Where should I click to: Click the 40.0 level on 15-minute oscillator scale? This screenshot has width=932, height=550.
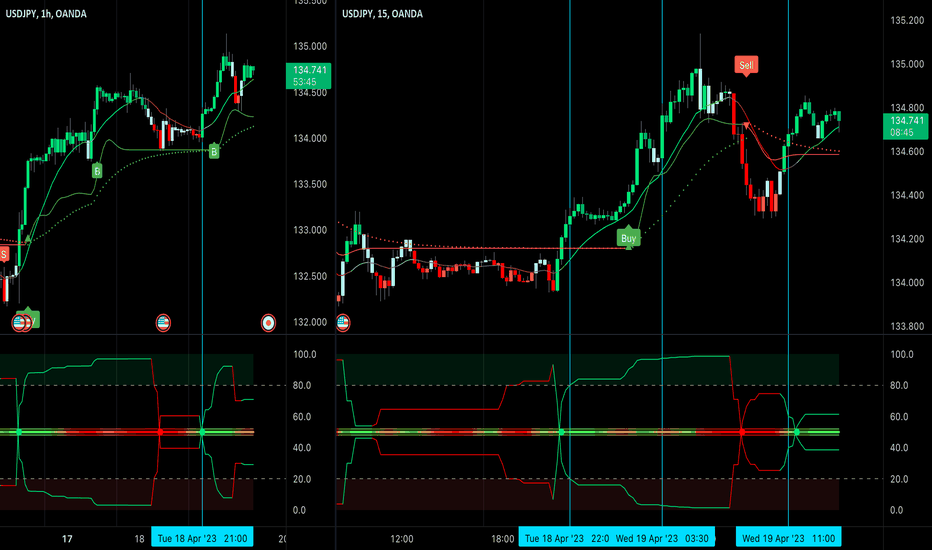click(x=899, y=448)
